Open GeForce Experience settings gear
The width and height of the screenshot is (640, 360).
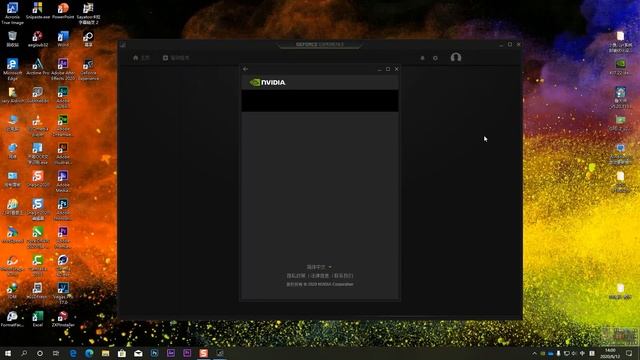435,58
